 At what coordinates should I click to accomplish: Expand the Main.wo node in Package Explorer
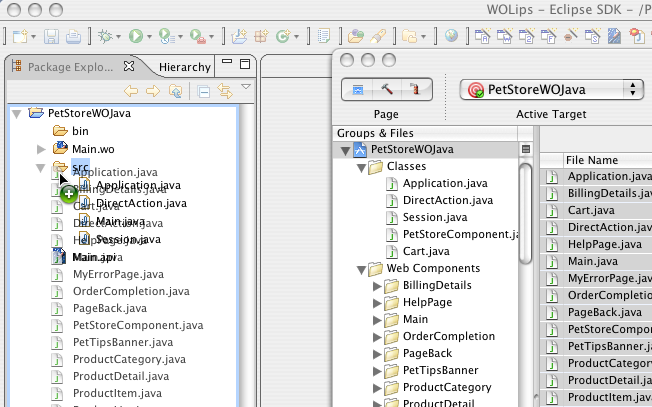41,149
